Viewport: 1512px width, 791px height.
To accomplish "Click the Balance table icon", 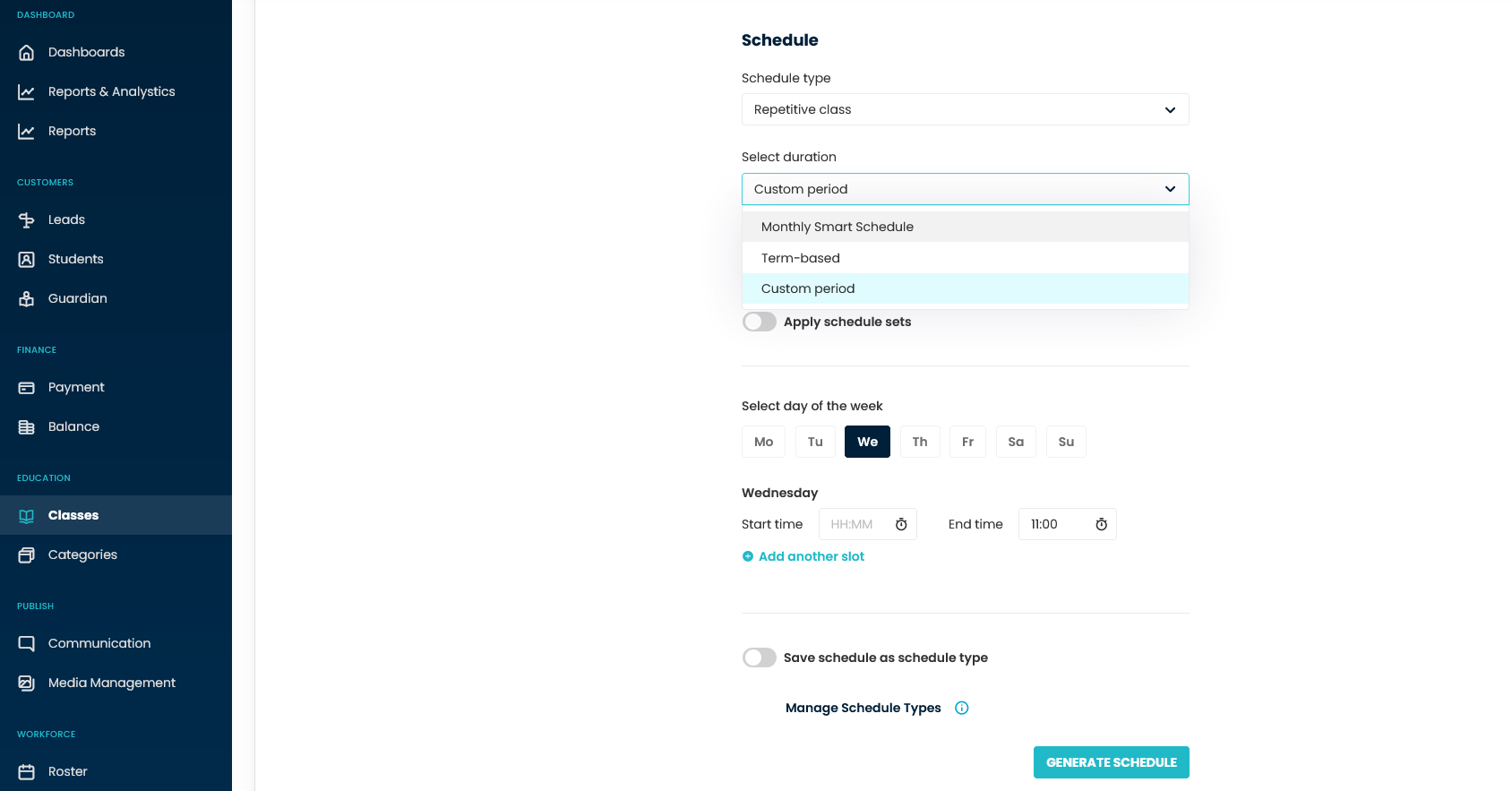I will point(27,426).
